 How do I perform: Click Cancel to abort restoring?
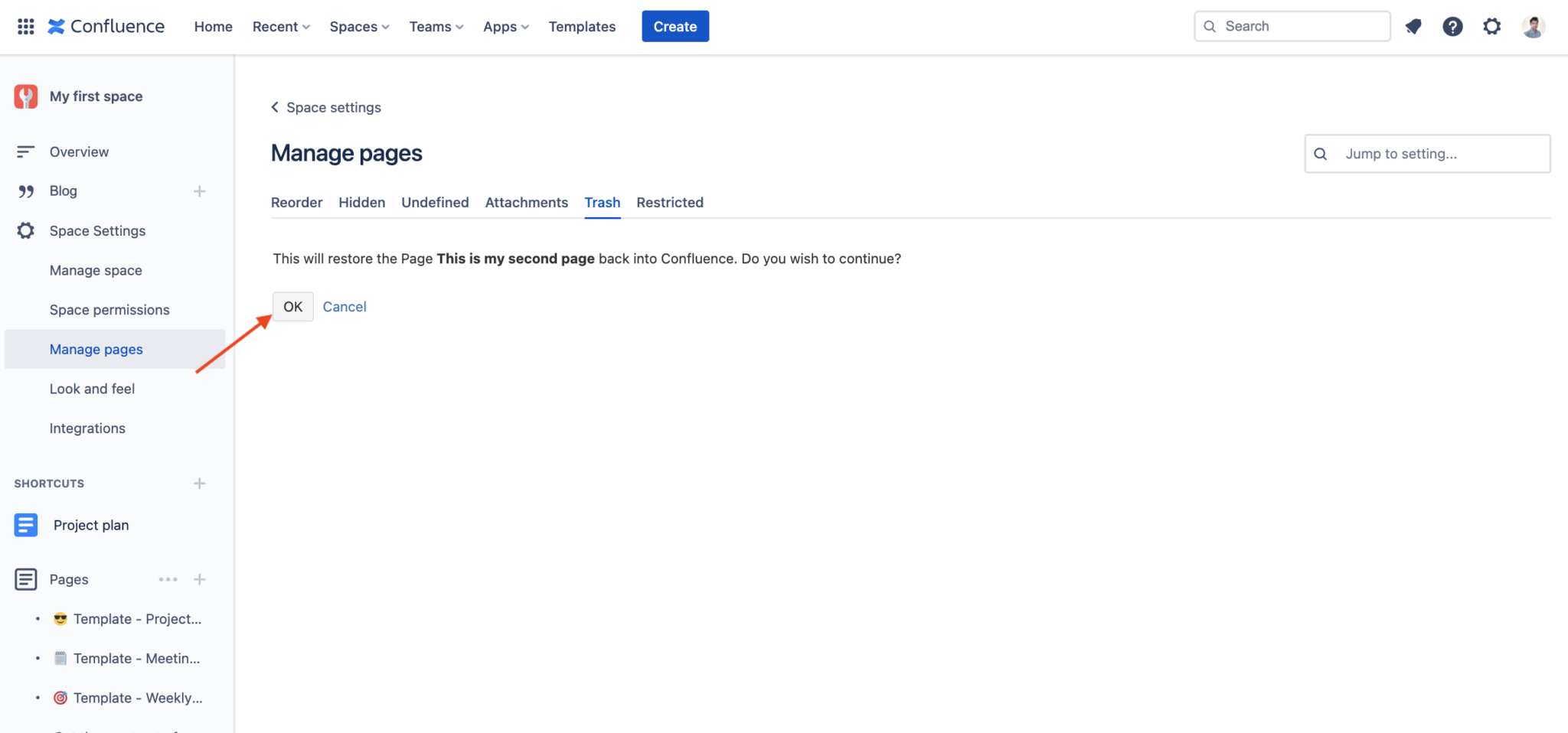pyautogui.click(x=345, y=306)
